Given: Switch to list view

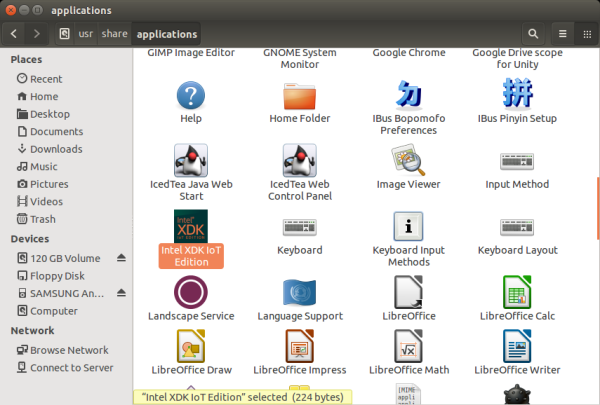Looking at the screenshot, I should click(x=562, y=34).
